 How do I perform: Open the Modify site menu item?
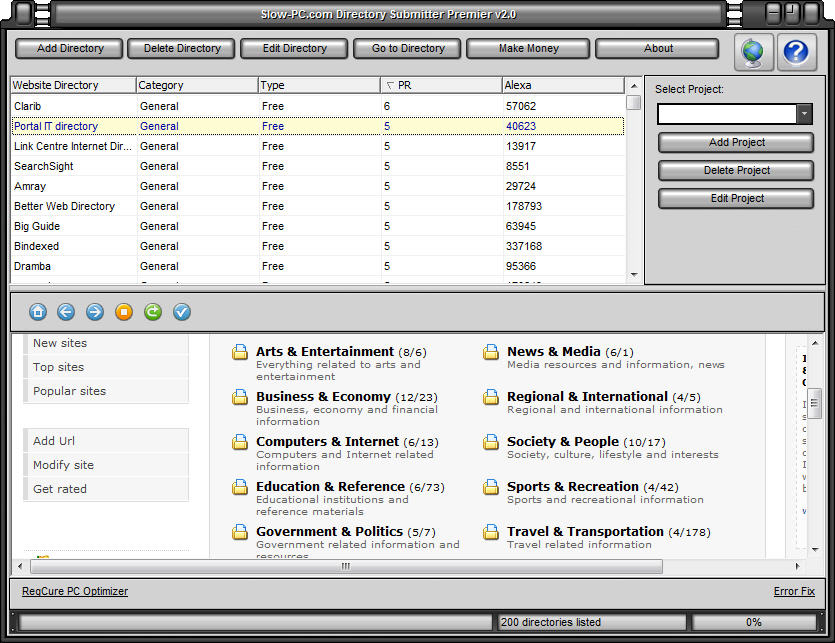[x=106, y=465]
